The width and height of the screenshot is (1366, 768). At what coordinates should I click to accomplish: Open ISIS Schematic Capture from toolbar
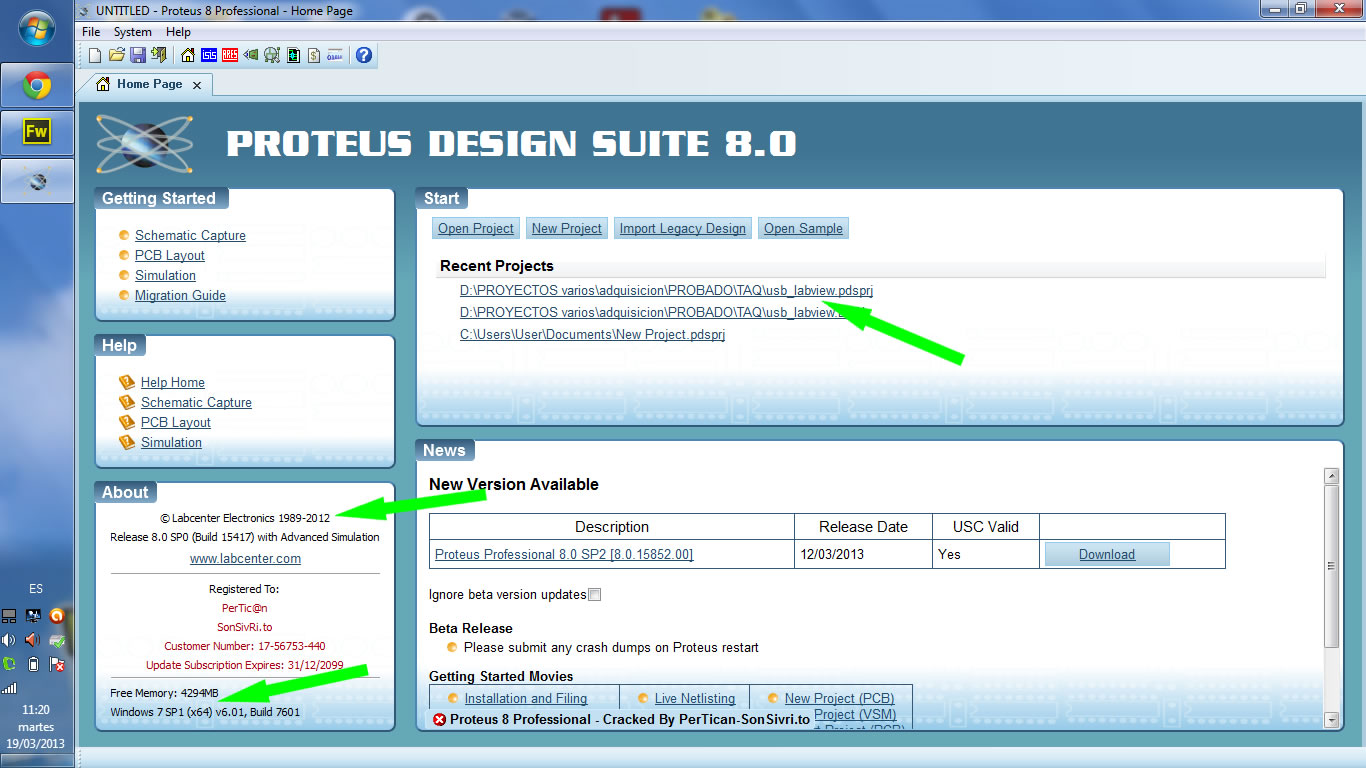[209, 55]
